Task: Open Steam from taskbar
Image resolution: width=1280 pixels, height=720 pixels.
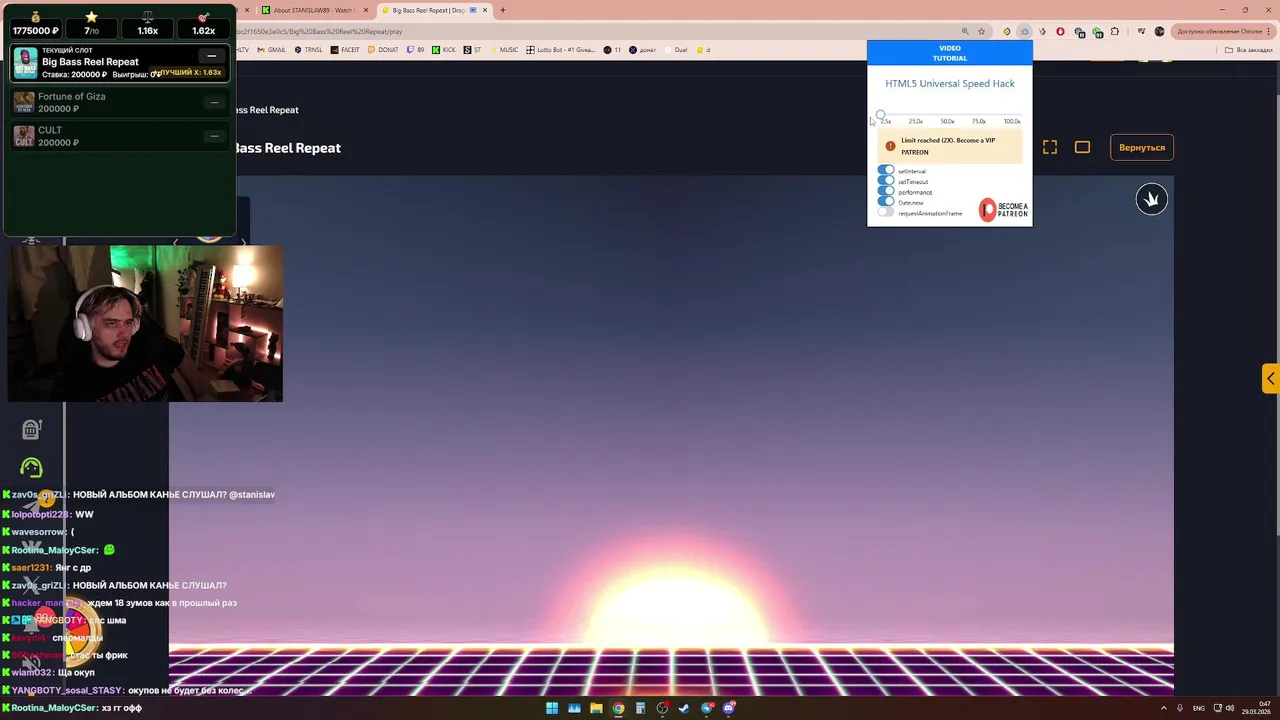Action: pyautogui.click(x=684, y=708)
